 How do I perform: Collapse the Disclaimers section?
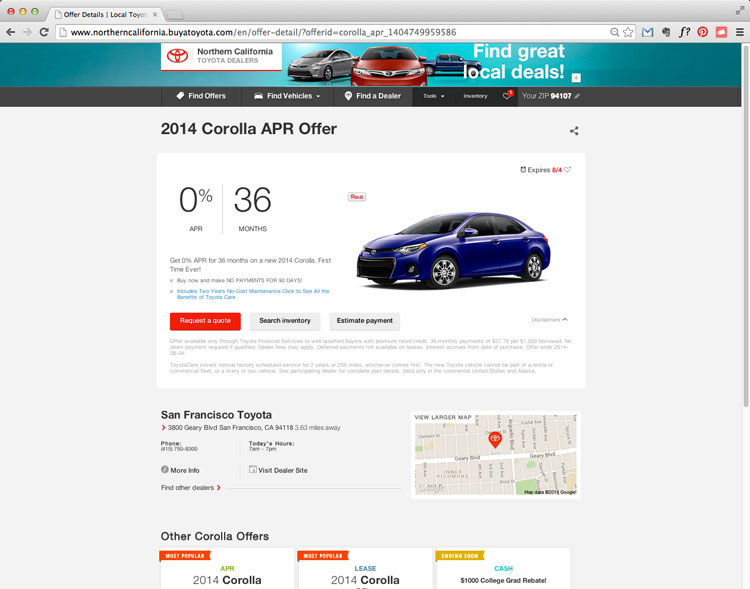[550, 320]
